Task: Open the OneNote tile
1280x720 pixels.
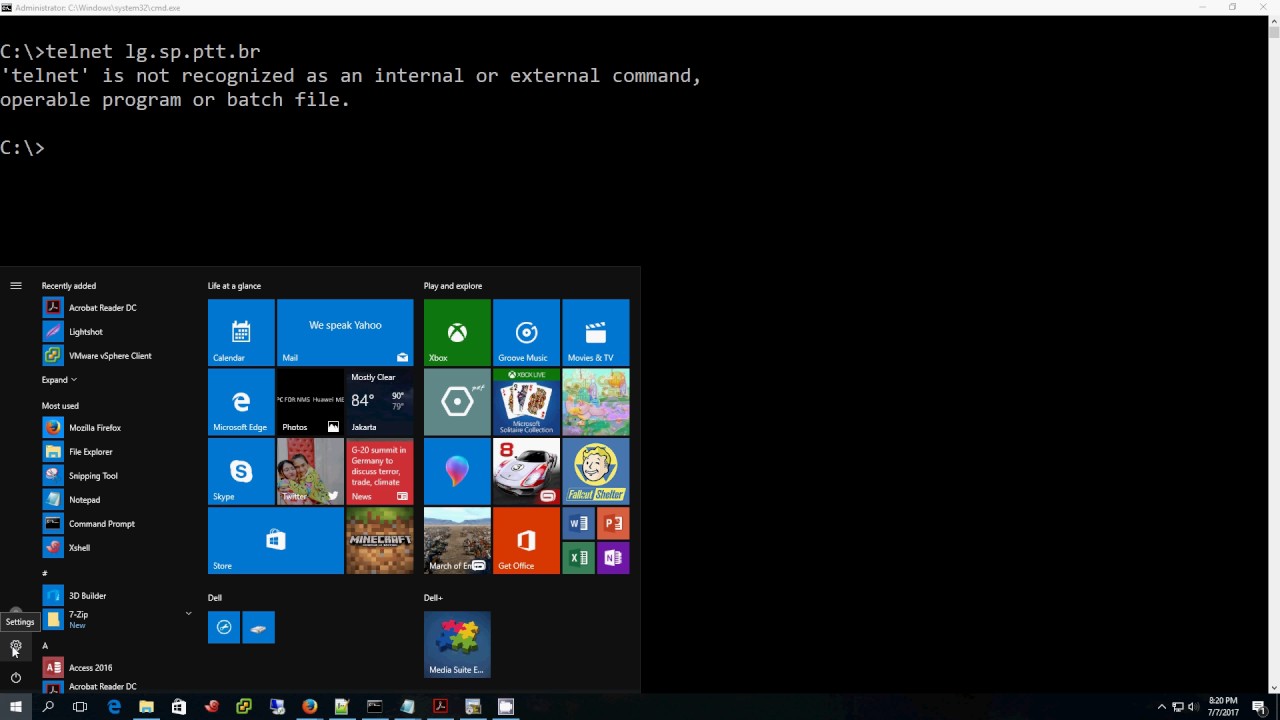Action: click(x=613, y=557)
